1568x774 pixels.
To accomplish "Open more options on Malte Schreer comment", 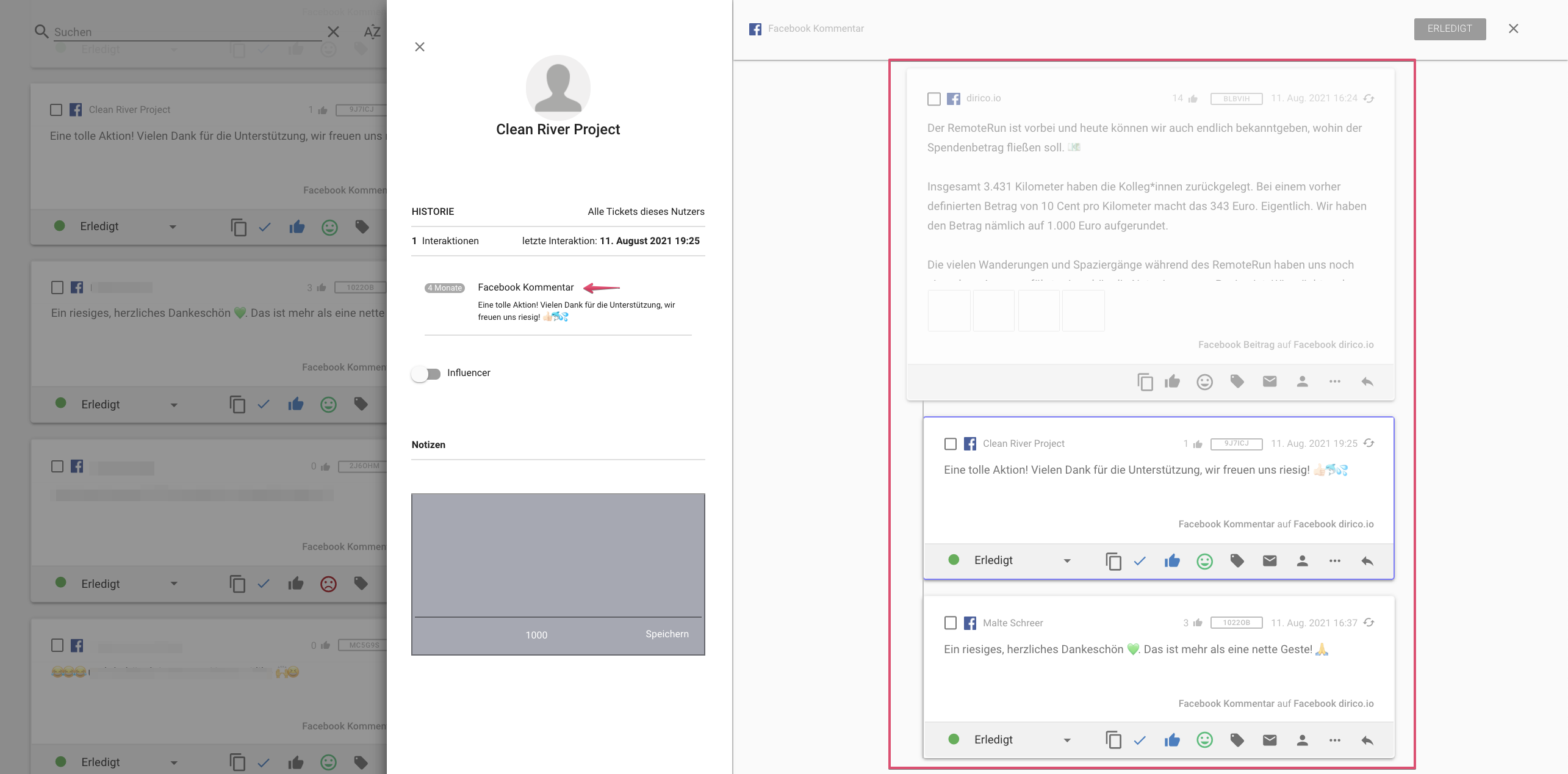I will pyautogui.click(x=1335, y=740).
